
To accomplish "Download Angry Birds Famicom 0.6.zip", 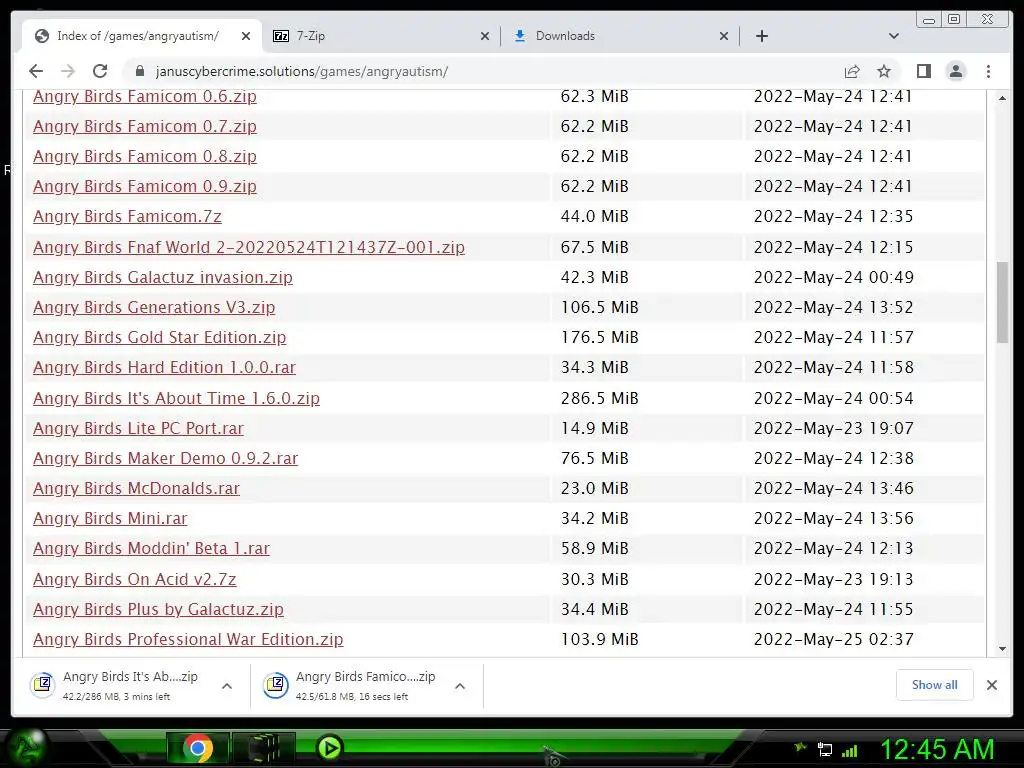I will pyautogui.click(x=145, y=97).
